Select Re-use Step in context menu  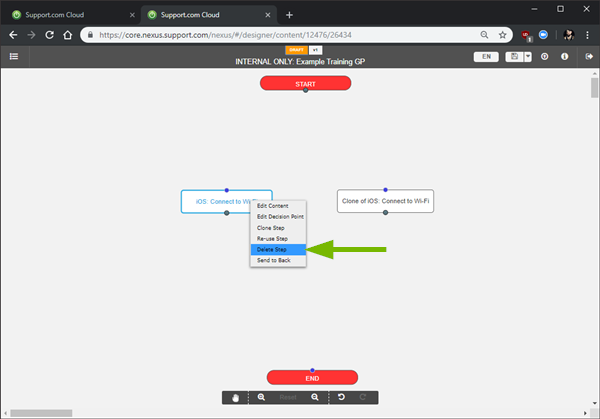pyautogui.click(x=278, y=238)
